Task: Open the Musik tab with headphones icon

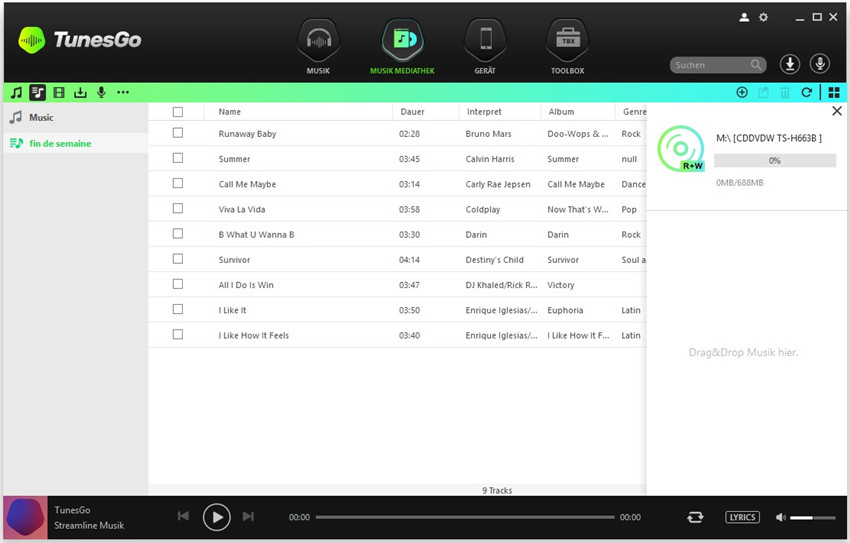Action: click(318, 46)
